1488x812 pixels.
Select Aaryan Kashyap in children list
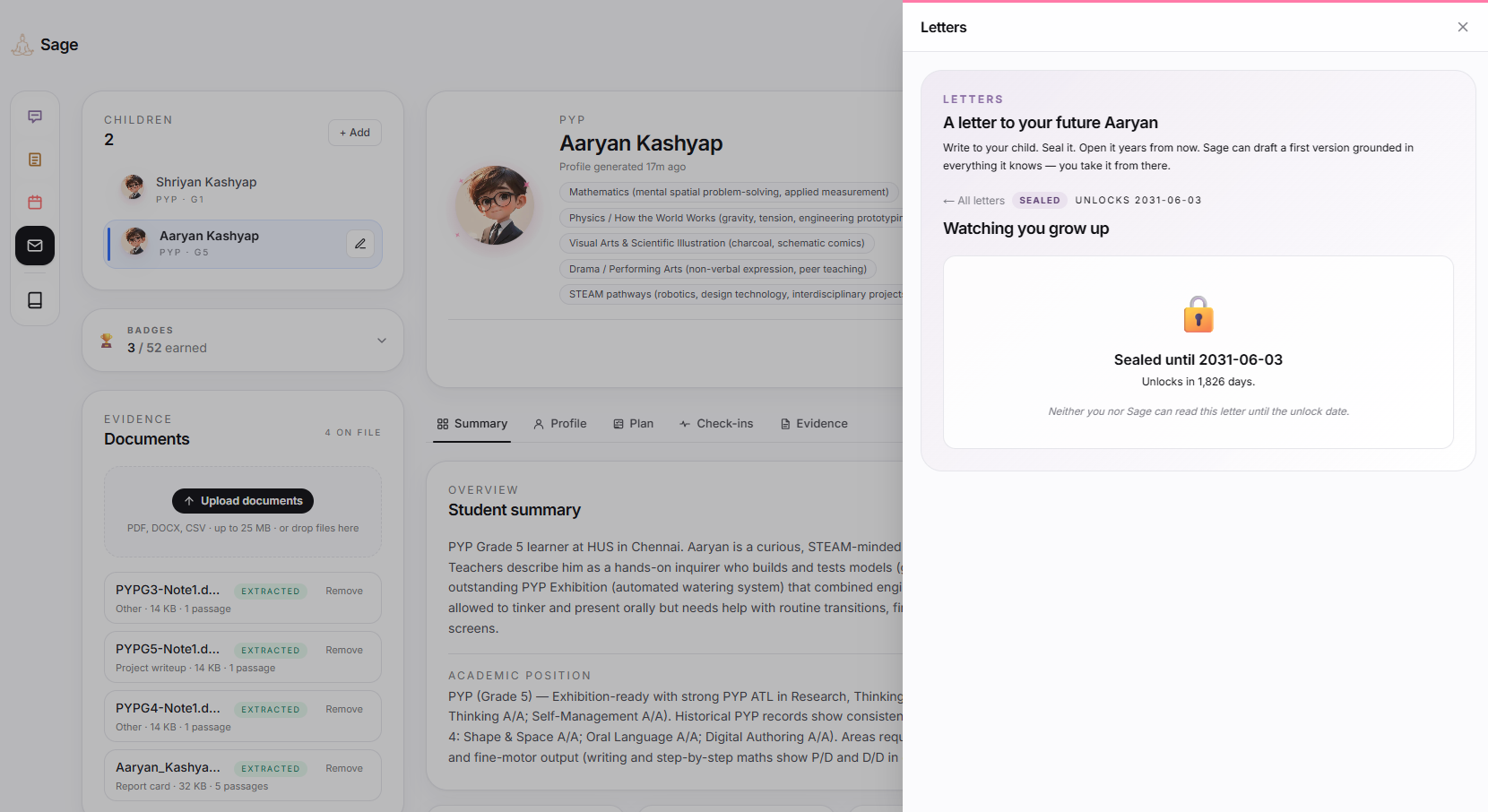click(243, 244)
